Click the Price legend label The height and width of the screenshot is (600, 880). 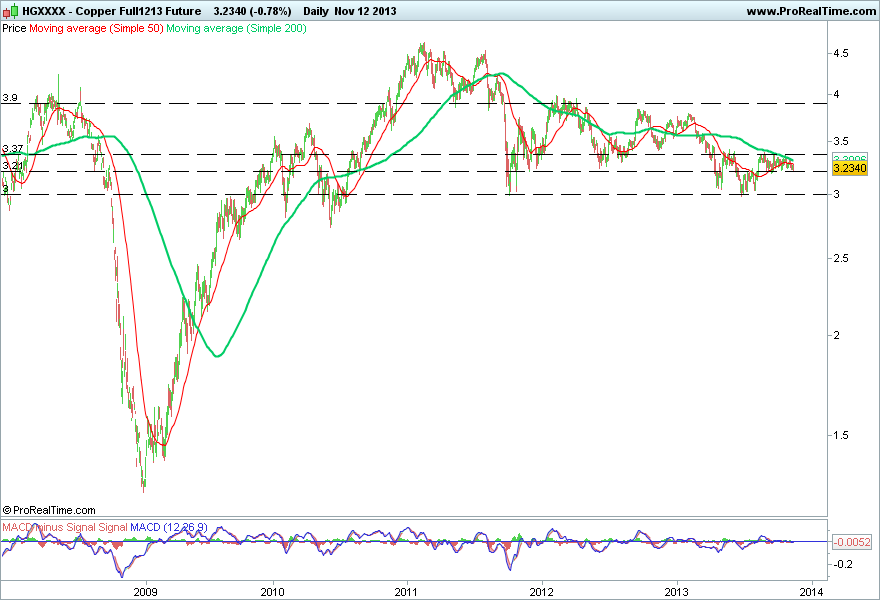(x=14, y=28)
